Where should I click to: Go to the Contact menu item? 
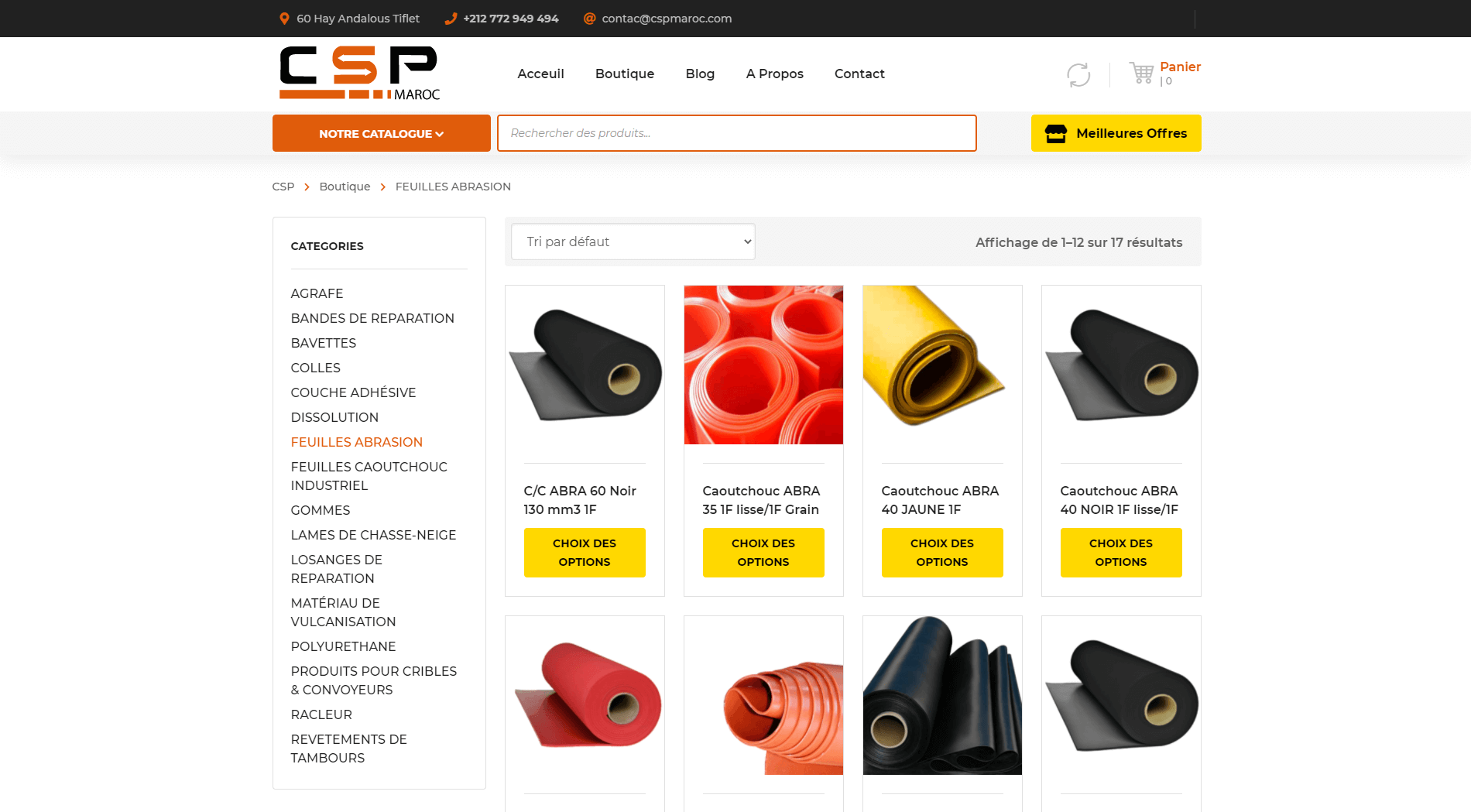tap(859, 74)
